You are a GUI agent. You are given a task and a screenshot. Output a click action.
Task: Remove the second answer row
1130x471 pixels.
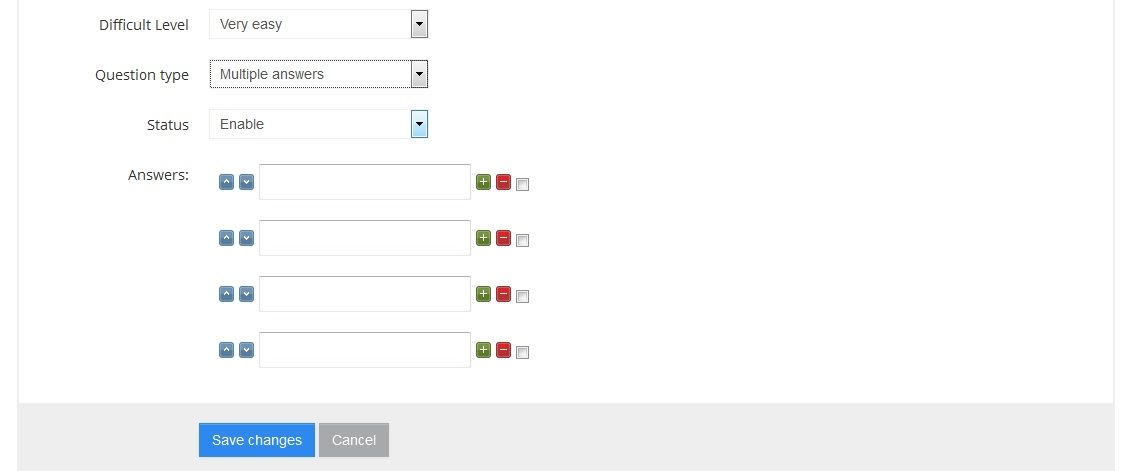(503, 238)
